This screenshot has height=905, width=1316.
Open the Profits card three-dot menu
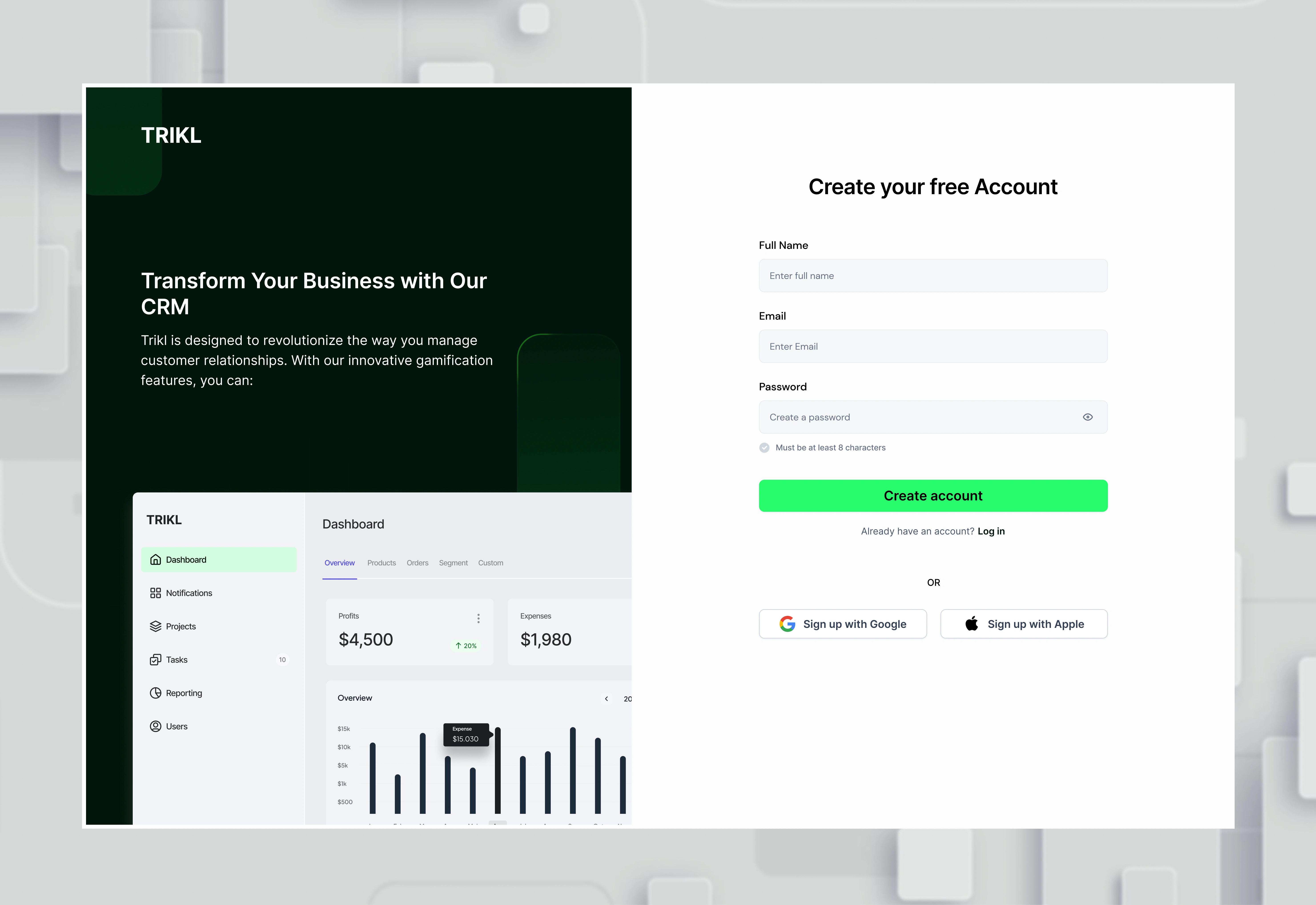coord(478,619)
